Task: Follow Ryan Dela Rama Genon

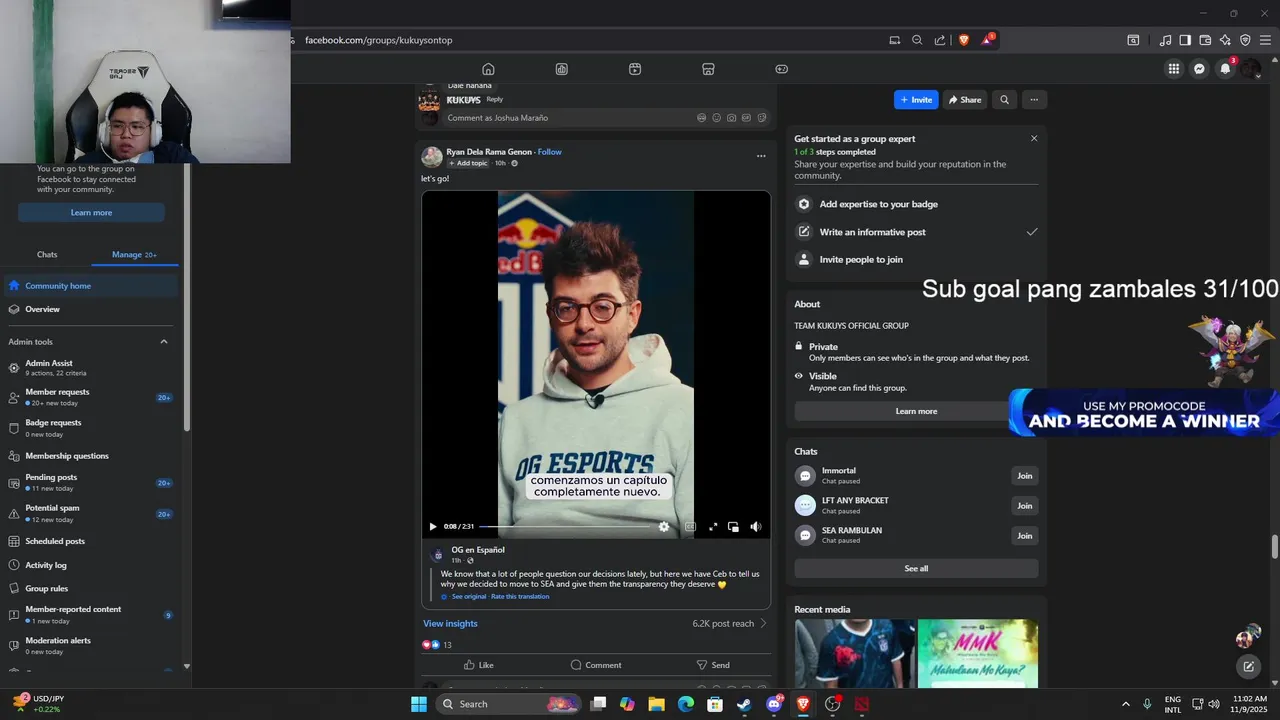Action: 550,152
